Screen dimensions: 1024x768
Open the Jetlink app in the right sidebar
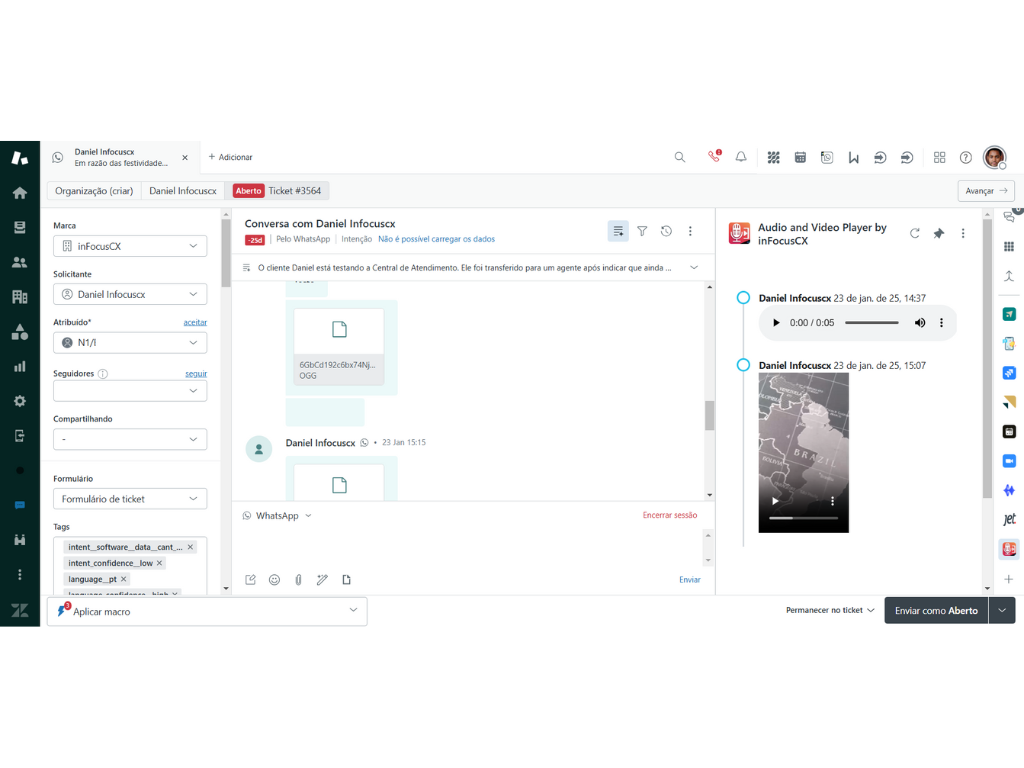point(1009,520)
